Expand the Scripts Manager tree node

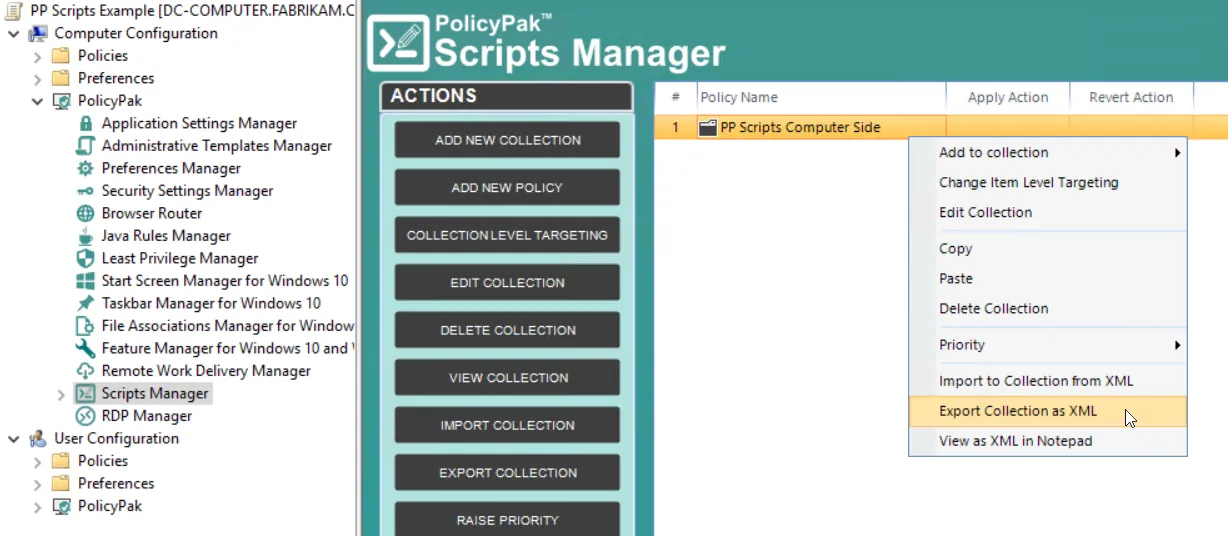coord(62,394)
